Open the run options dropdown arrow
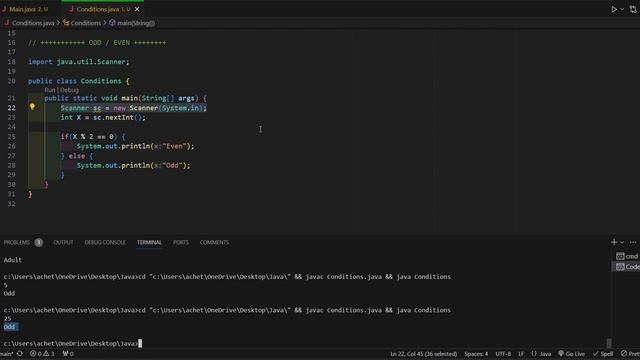The width and height of the screenshot is (640, 360). point(622,9)
